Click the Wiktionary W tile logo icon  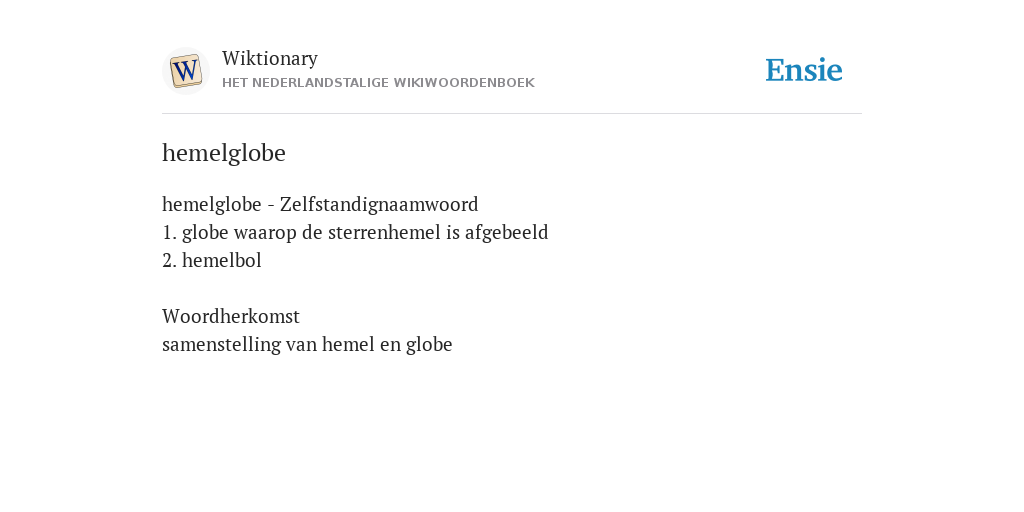[185, 71]
